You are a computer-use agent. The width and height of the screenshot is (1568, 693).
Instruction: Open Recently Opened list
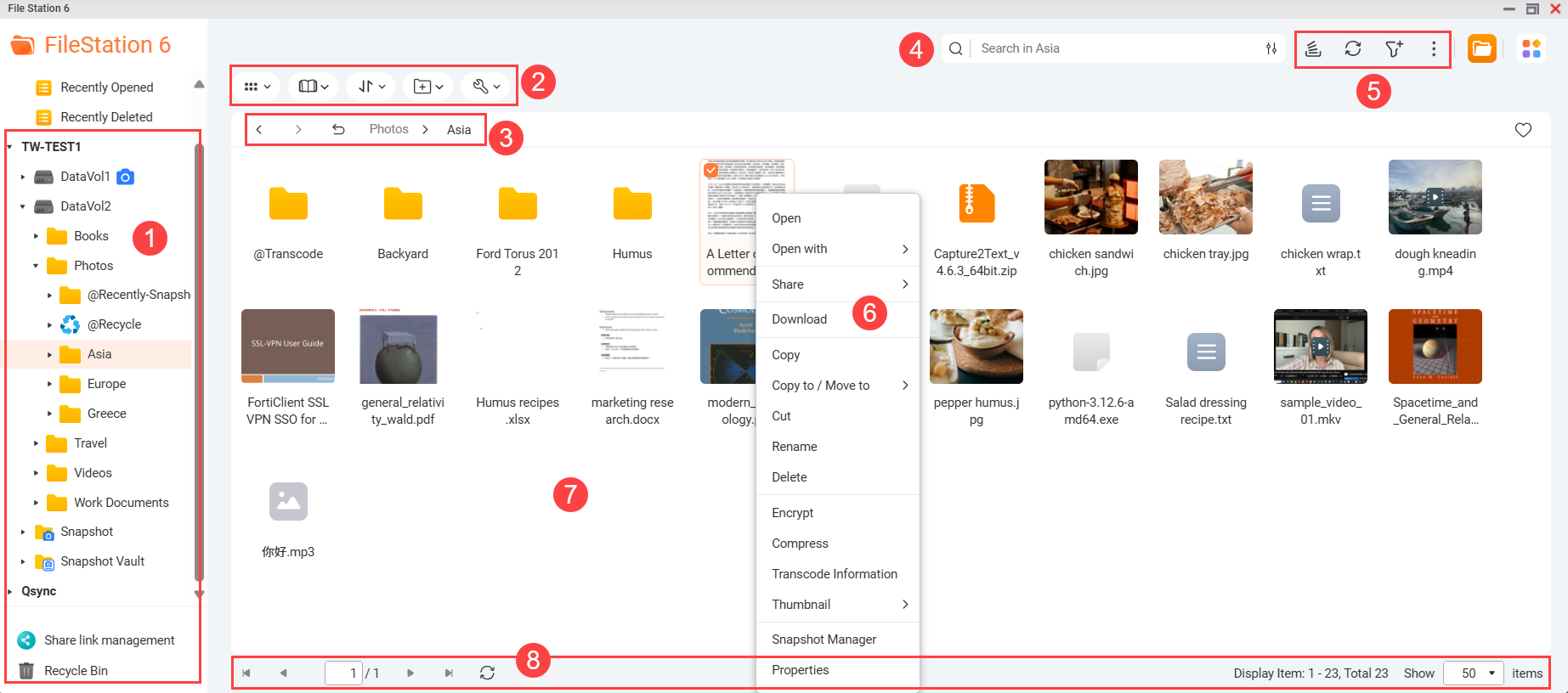106,87
